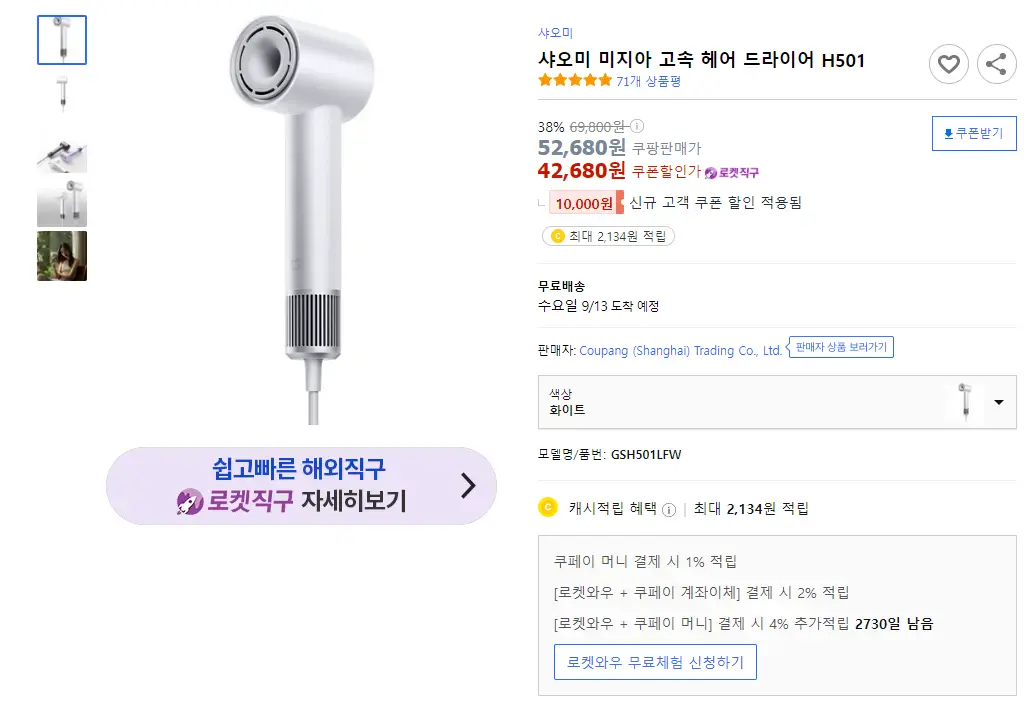
Task: Click the 최대 2,134원 적립 badge
Action: pyautogui.click(x=609, y=235)
